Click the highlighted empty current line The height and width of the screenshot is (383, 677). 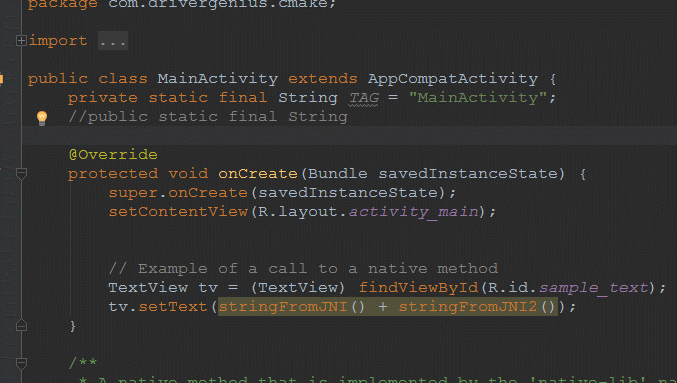pyautogui.click(x=349, y=136)
